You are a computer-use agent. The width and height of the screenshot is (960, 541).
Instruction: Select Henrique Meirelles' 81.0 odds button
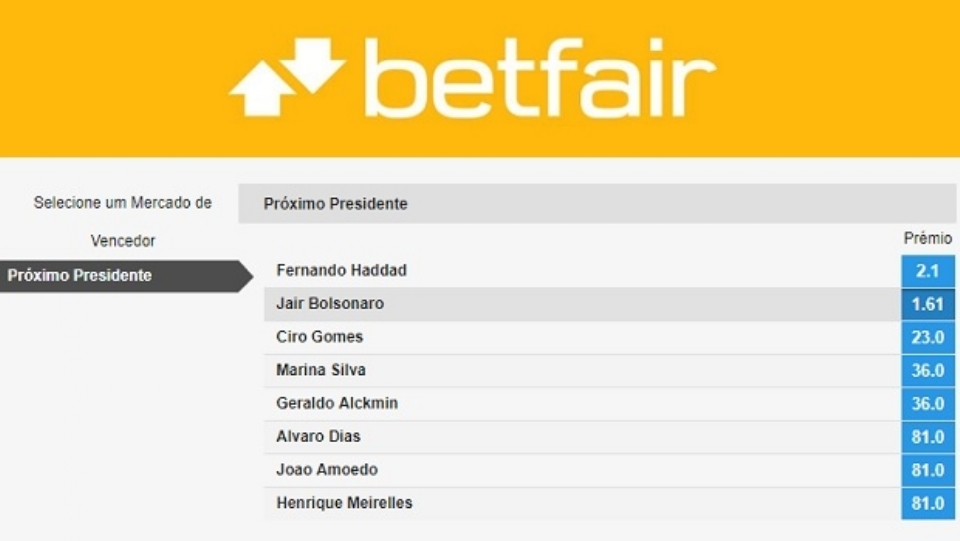click(927, 503)
